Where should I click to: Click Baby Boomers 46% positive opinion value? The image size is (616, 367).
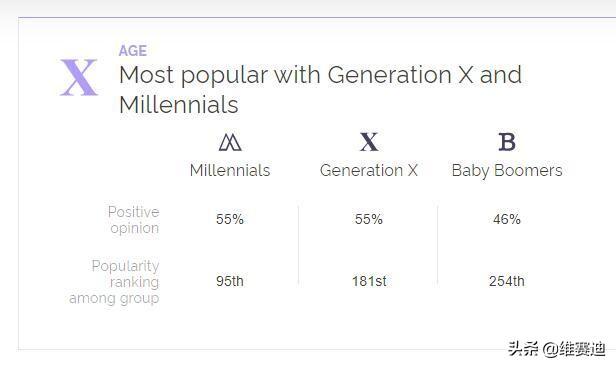click(507, 219)
